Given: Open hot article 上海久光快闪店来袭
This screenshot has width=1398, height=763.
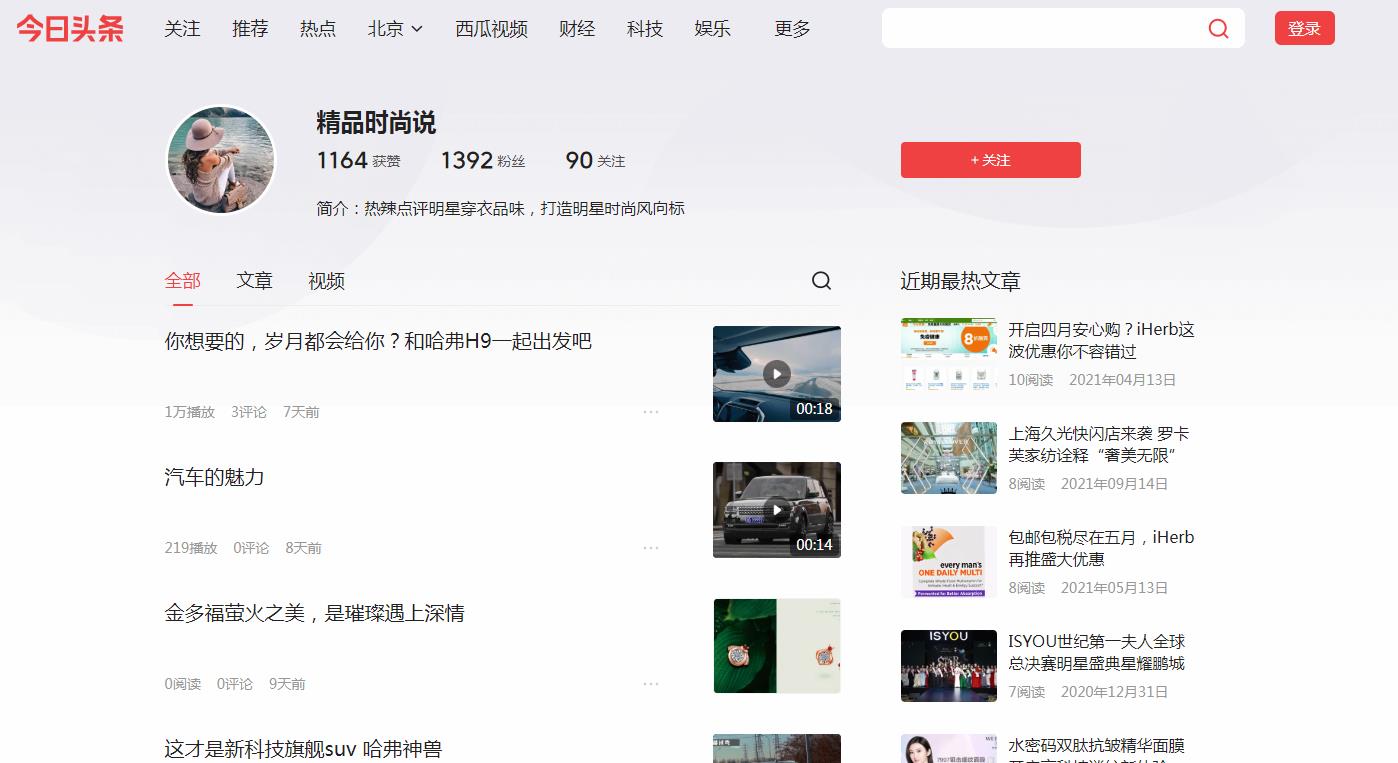Looking at the screenshot, I should [1098, 444].
